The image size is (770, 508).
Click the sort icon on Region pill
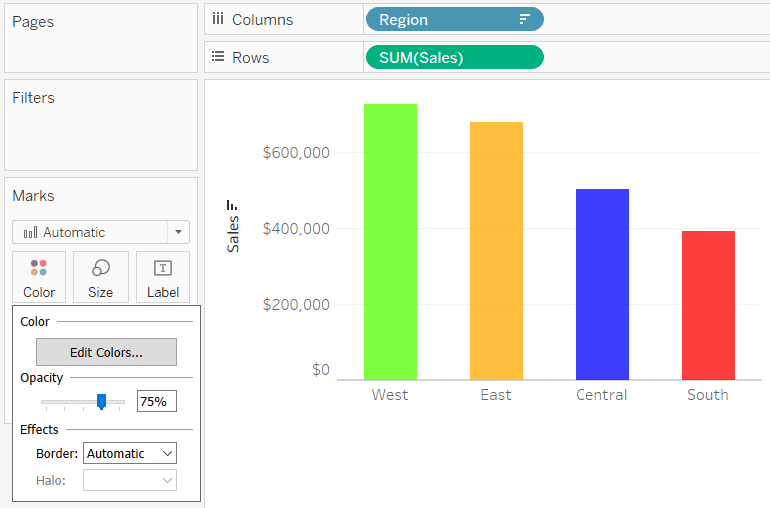(x=524, y=20)
